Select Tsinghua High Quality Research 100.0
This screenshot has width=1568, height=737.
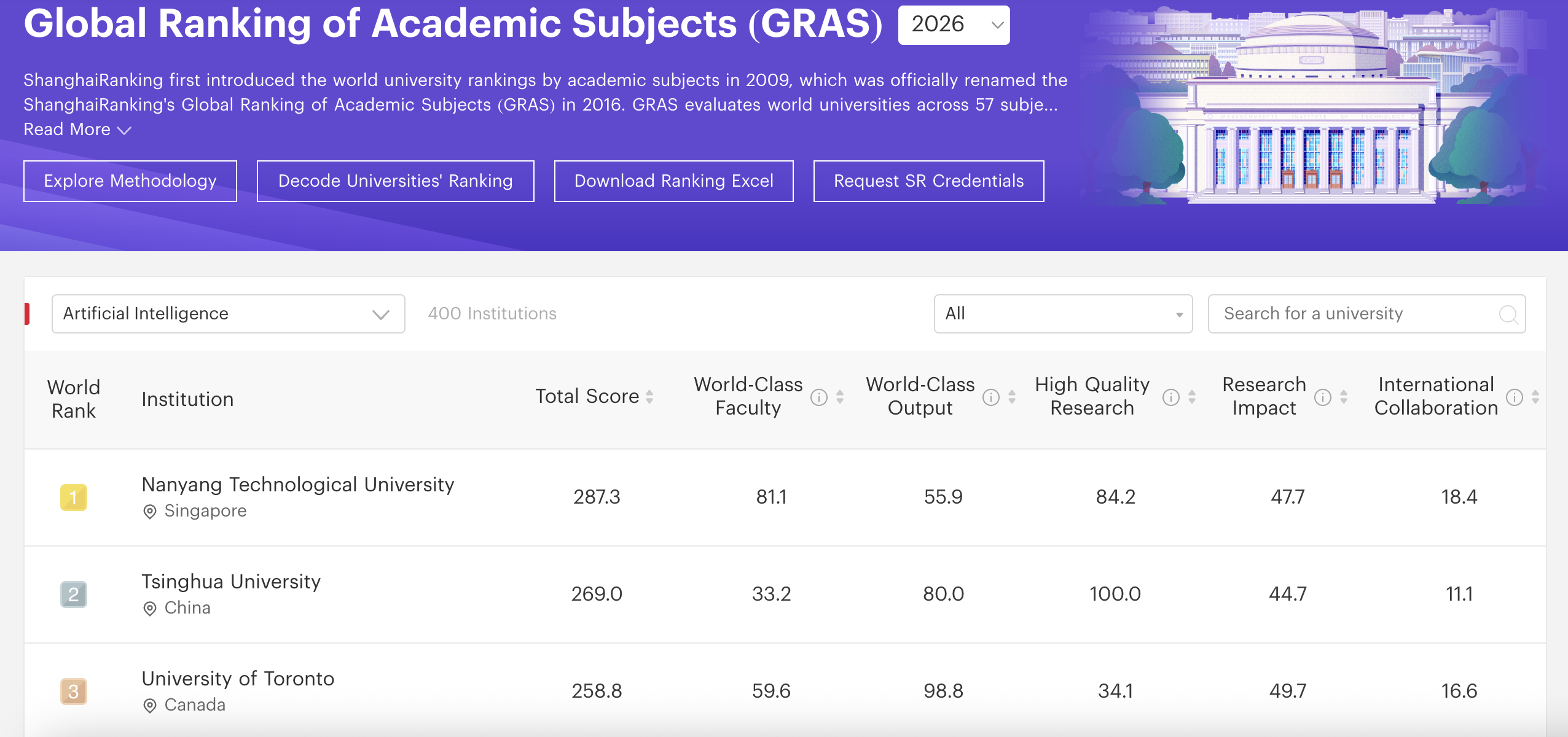pos(1115,594)
